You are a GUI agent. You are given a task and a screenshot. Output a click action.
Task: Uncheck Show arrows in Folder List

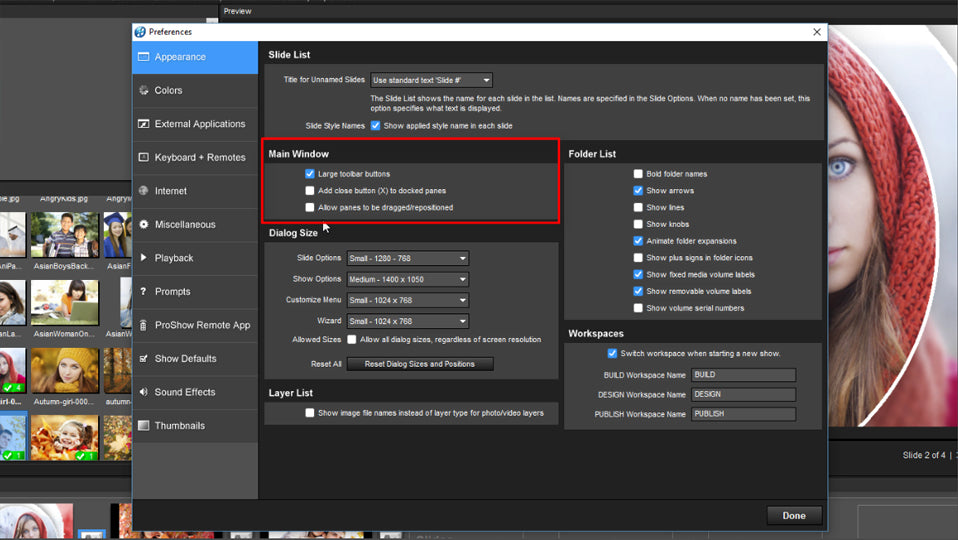pos(638,191)
